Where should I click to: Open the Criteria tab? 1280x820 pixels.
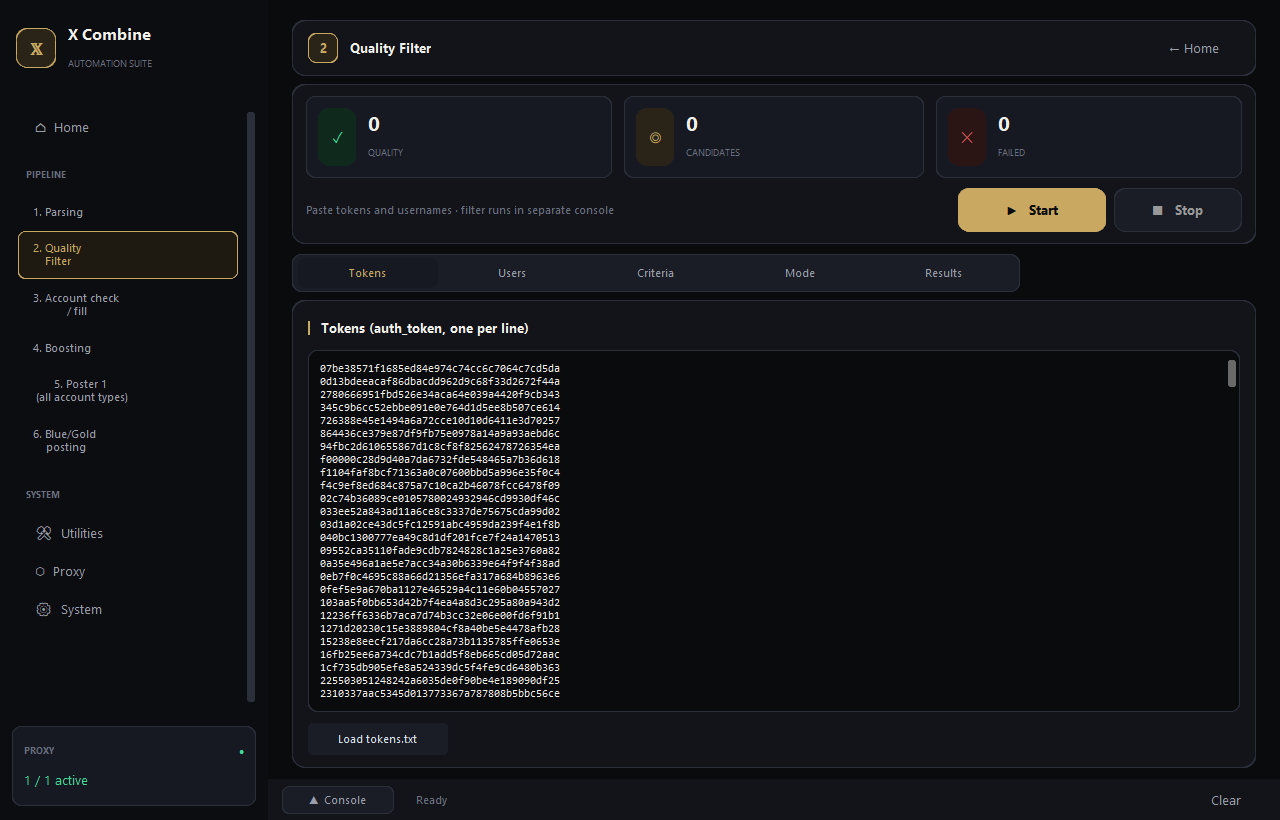pyautogui.click(x=655, y=273)
